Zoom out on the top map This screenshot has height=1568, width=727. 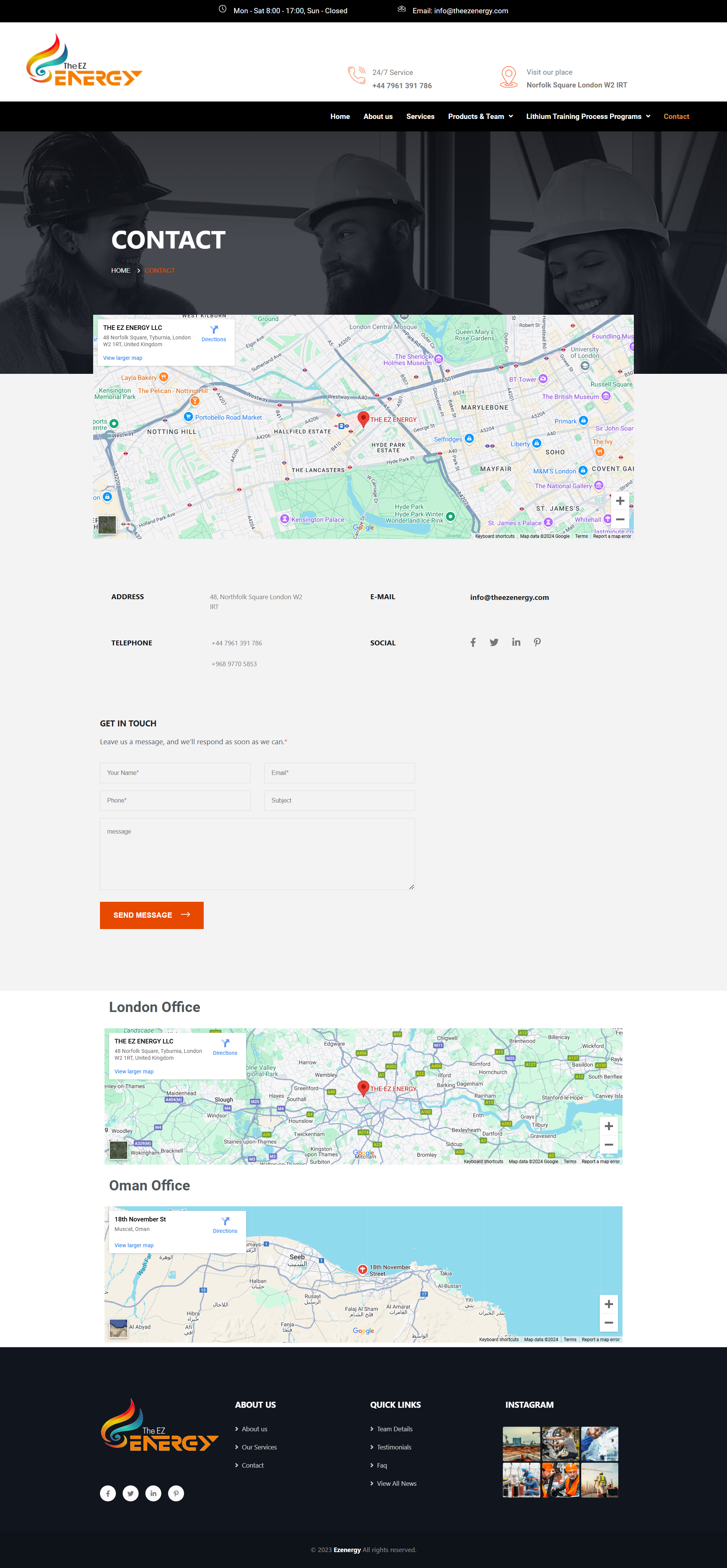tap(620, 519)
